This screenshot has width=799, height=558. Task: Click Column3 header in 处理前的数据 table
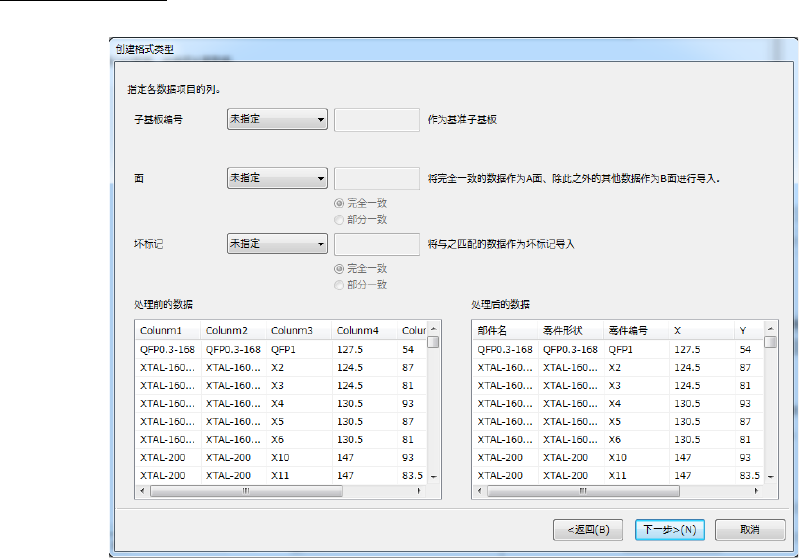[299, 330]
